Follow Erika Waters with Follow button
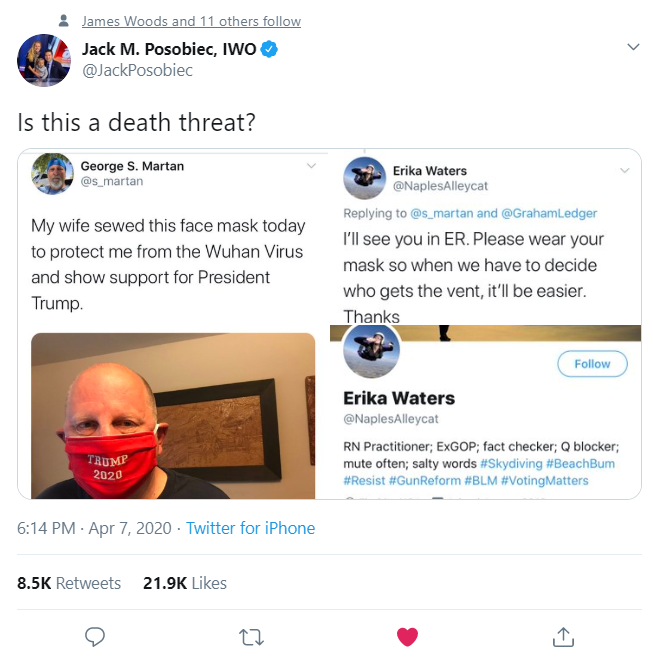 coord(592,364)
